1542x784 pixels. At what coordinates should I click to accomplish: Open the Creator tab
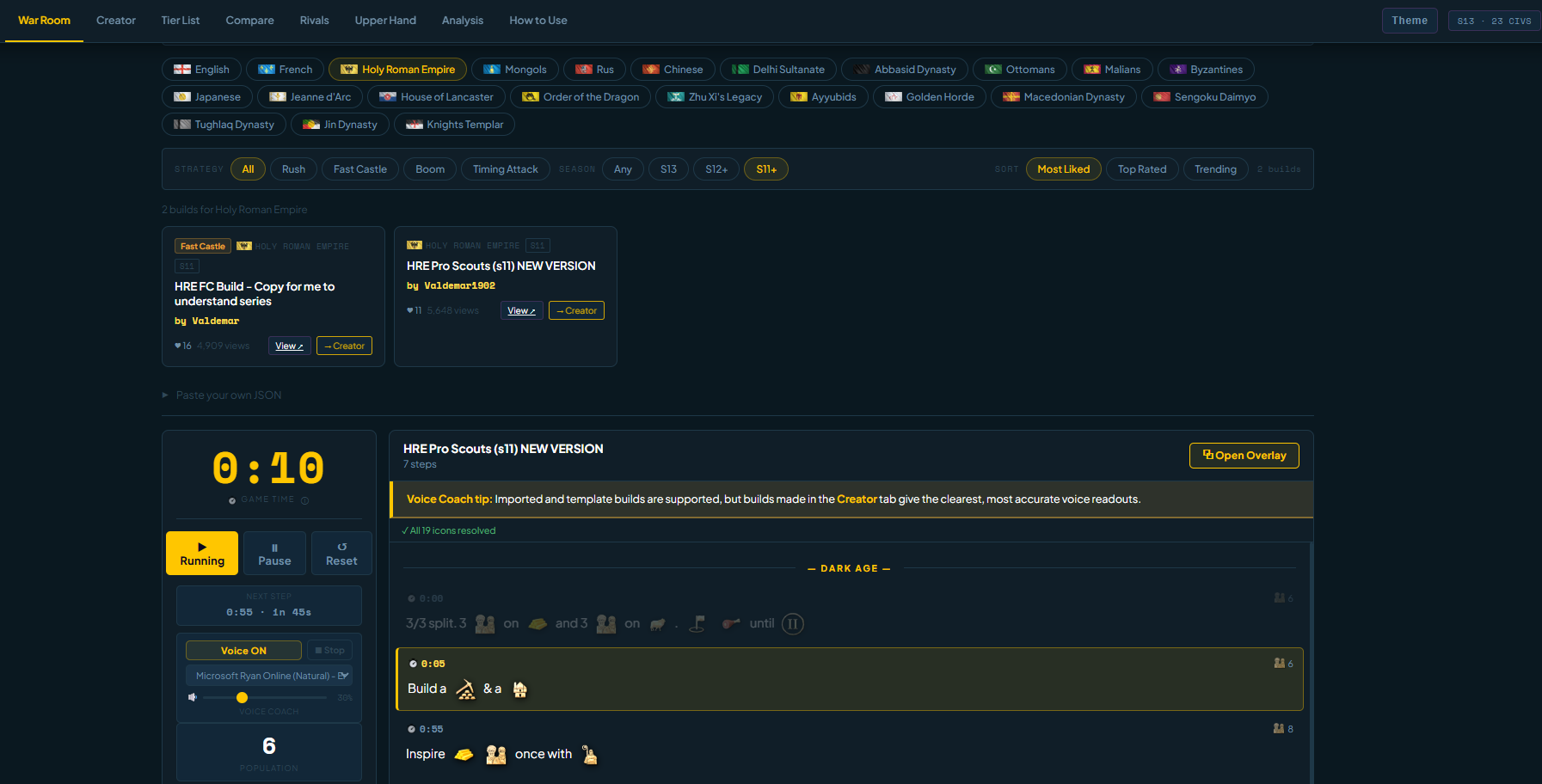[116, 21]
